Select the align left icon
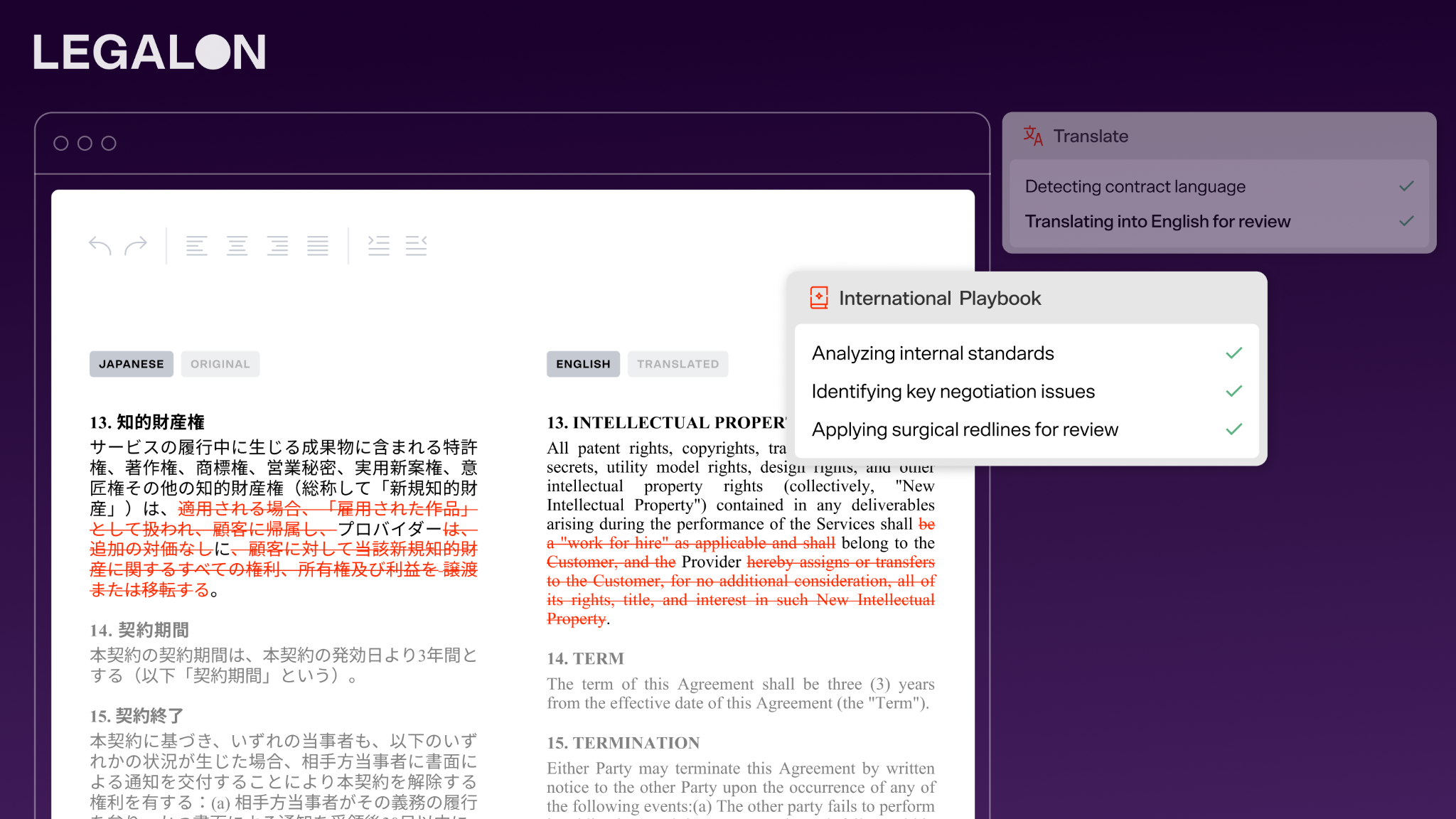 (x=196, y=246)
